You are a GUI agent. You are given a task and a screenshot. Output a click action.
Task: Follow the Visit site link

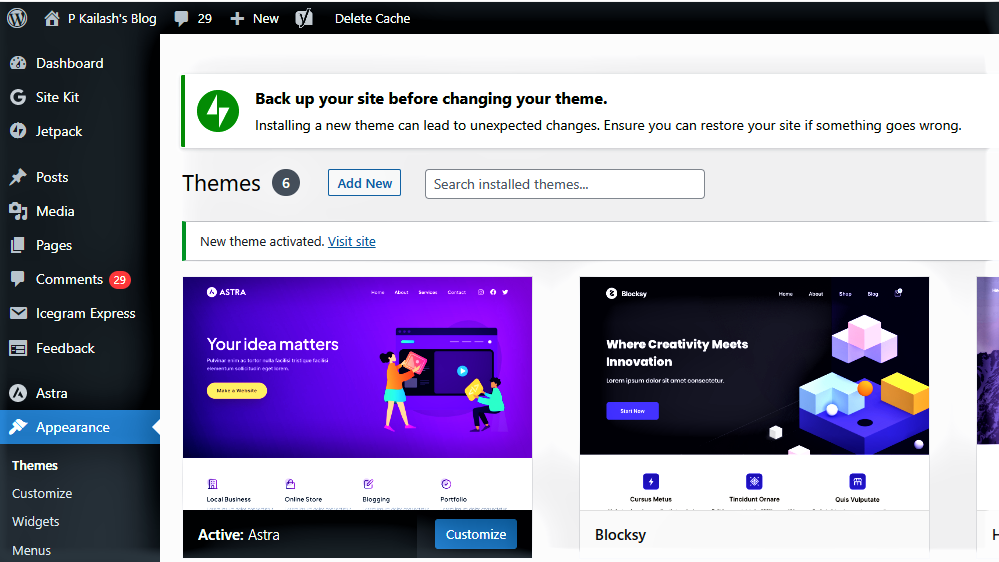click(x=352, y=241)
